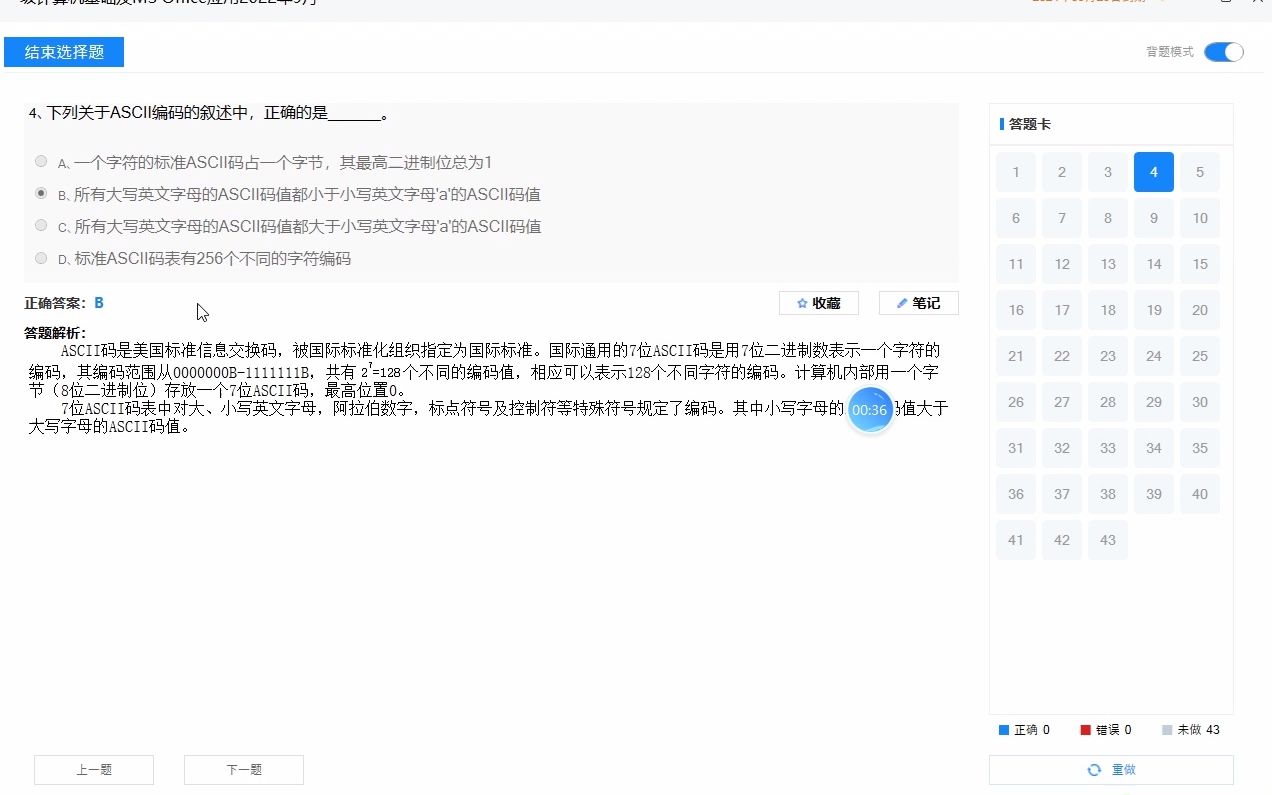Click the red 错误 legend square

tap(1083, 729)
